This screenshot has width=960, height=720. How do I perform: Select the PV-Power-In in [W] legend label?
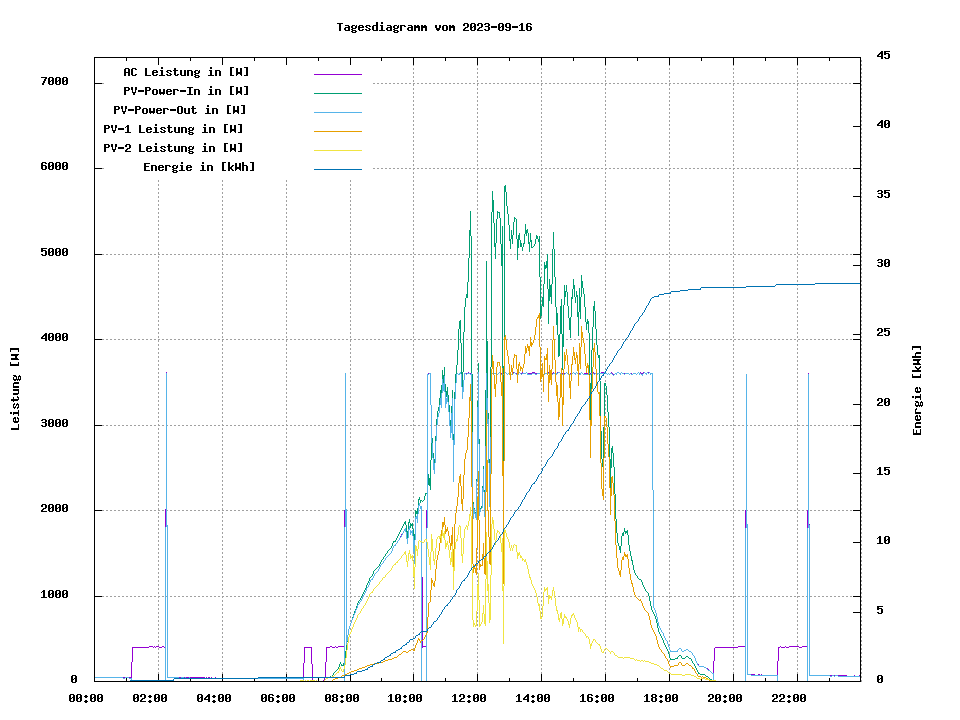click(193, 91)
